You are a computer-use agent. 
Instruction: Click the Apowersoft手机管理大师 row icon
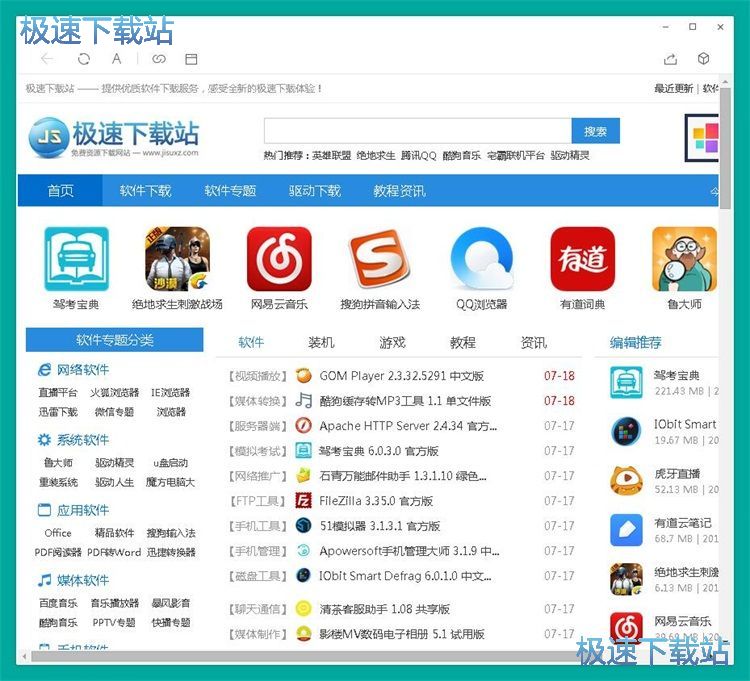303,550
